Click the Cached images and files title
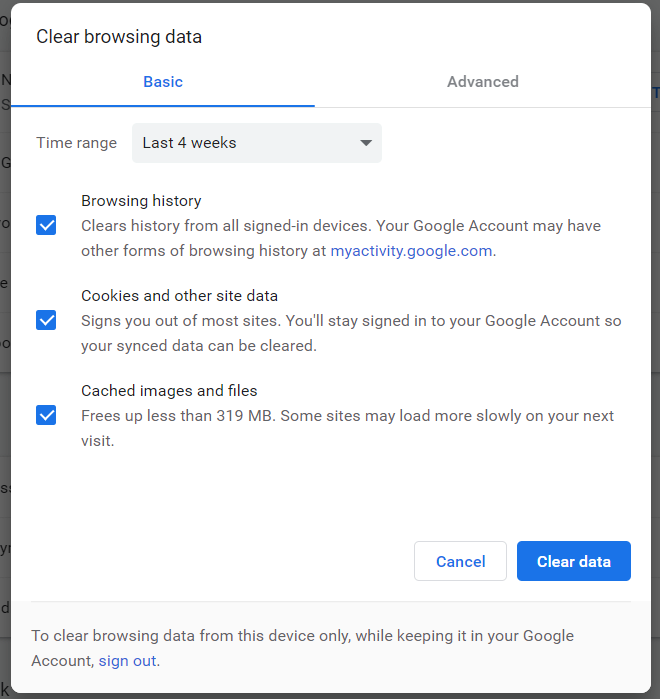 coord(169,391)
